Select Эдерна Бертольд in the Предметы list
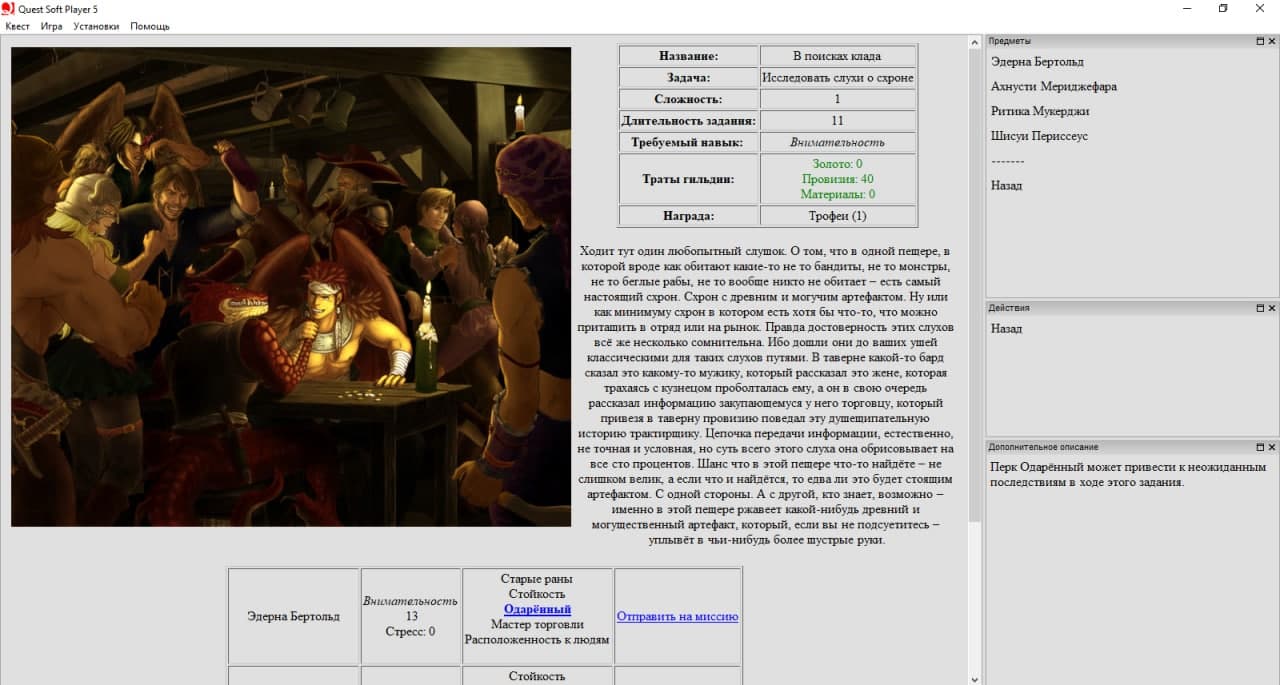Screen dimensions: 1280x685 (1037, 62)
